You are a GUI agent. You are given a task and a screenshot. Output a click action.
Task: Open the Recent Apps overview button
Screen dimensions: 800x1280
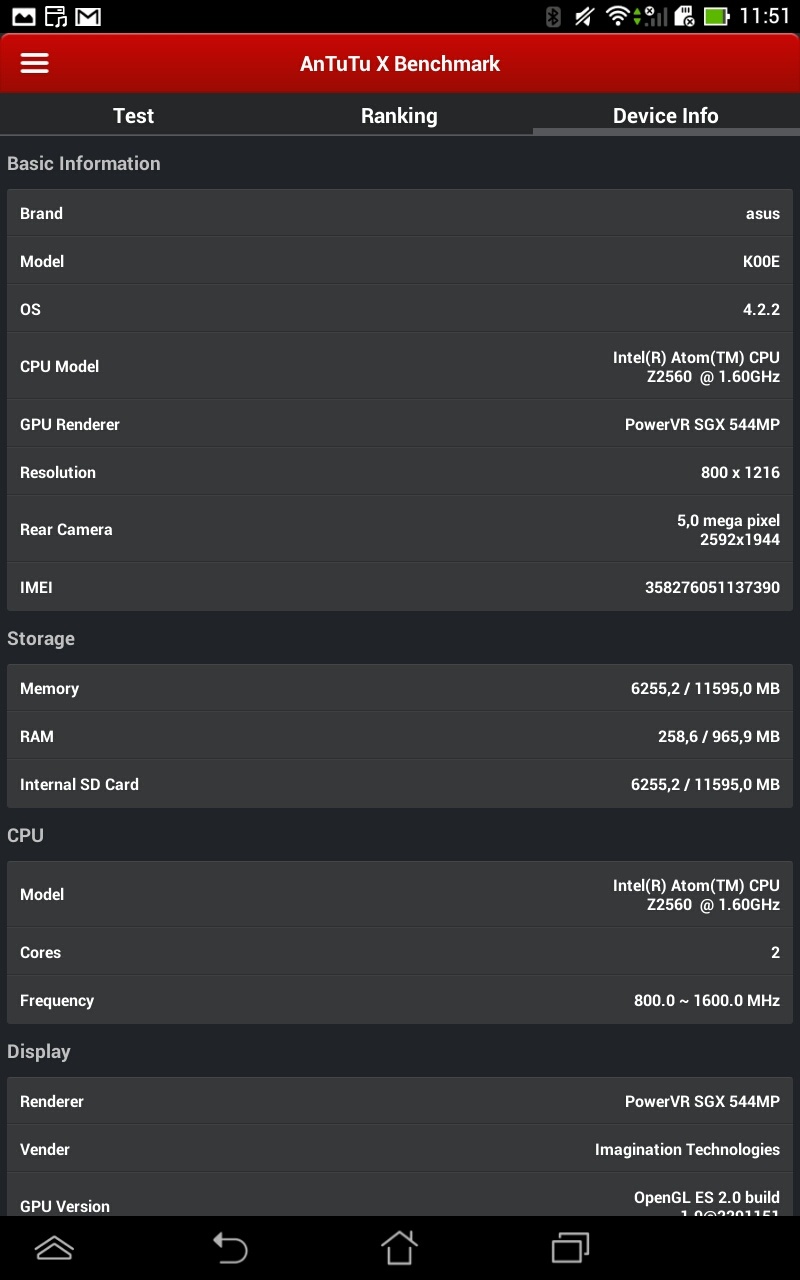pos(570,1247)
